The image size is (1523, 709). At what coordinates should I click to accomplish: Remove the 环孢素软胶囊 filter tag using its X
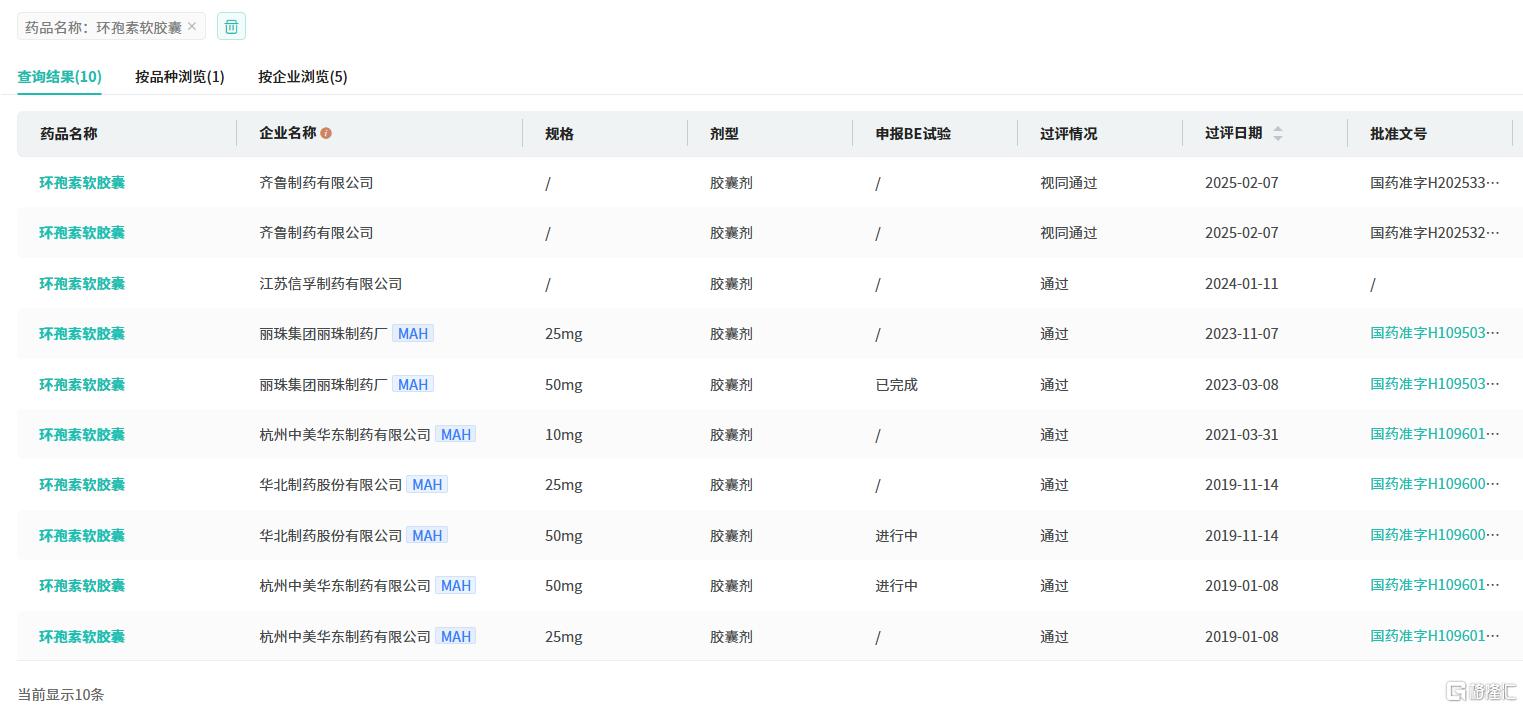(x=192, y=27)
